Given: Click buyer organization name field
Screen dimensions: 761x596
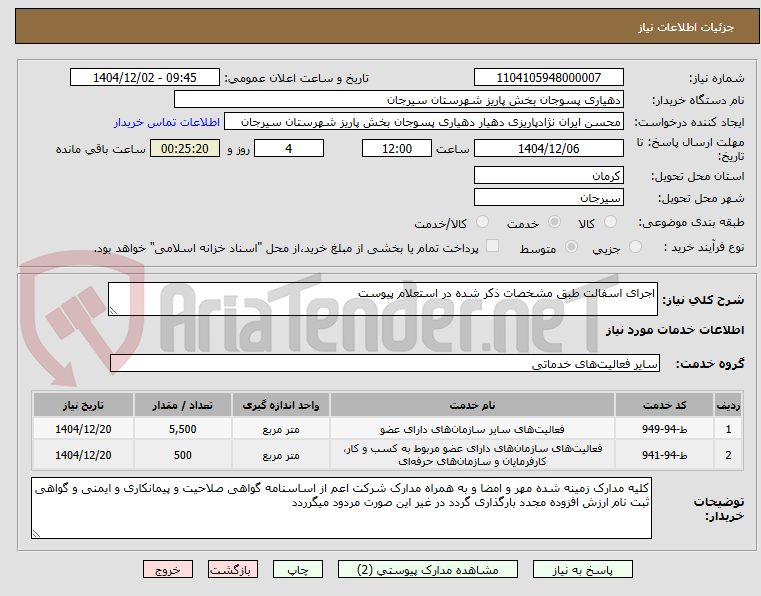Looking at the screenshot, I should point(398,100).
